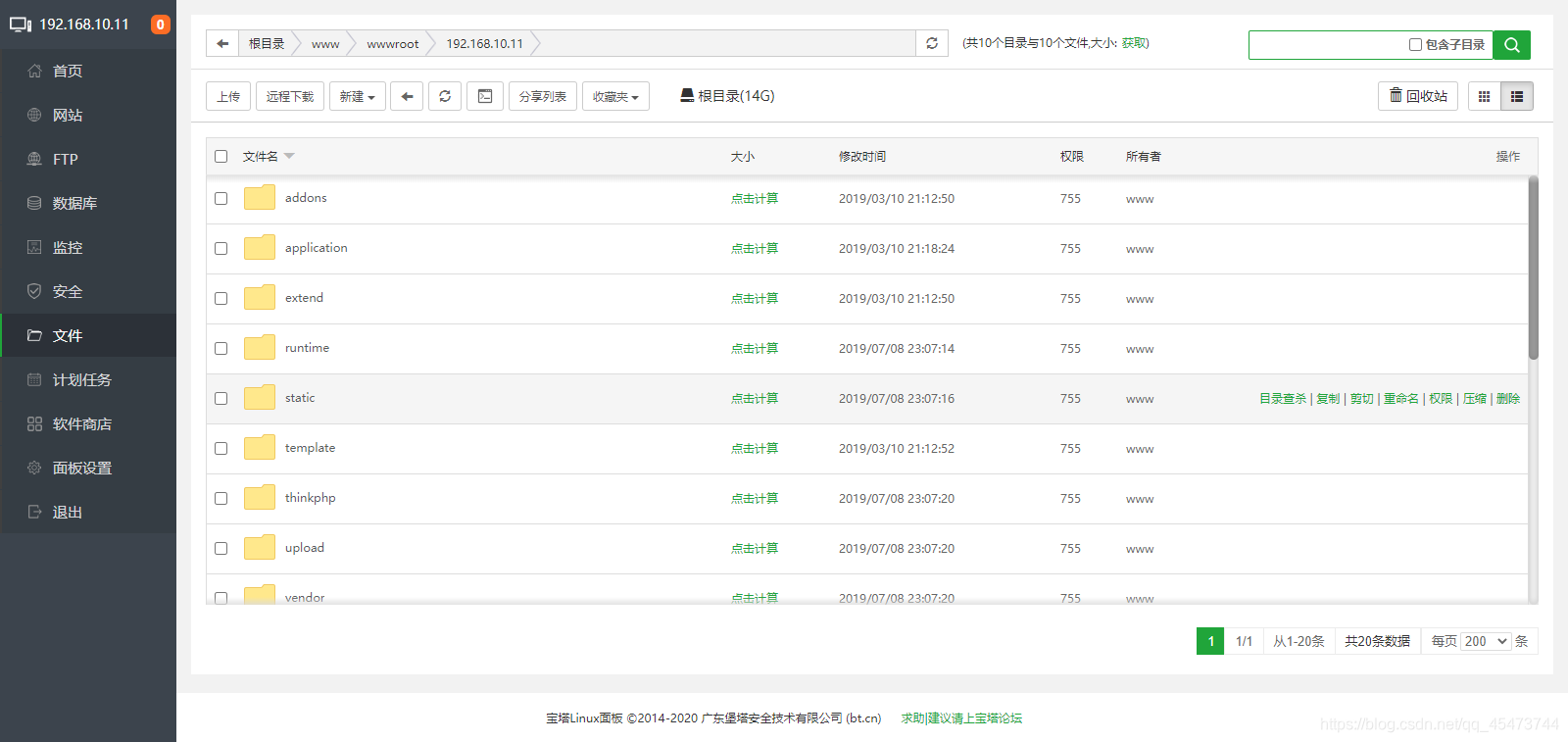The image size is (1568, 742).
Task: Open the terminal icon in toolbar
Action: coord(485,96)
